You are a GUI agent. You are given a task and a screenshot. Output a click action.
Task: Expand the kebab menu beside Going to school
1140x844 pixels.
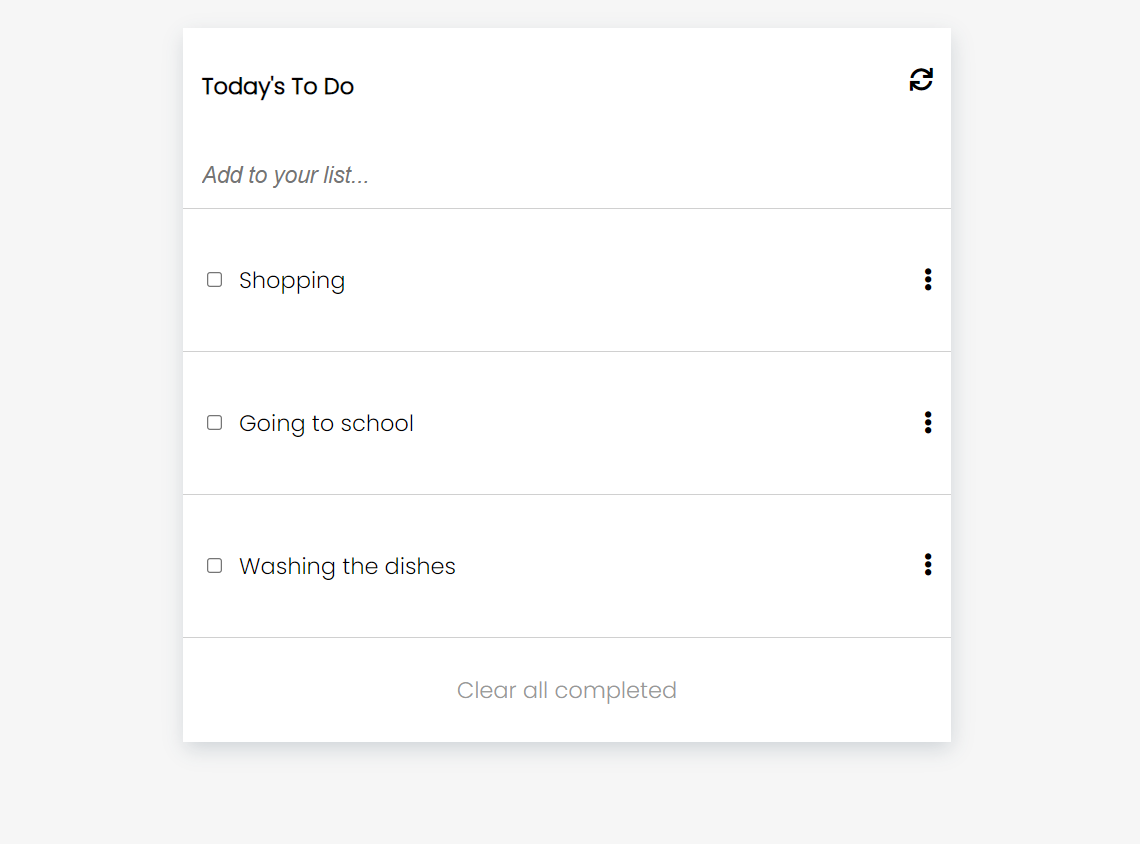tap(928, 423)
